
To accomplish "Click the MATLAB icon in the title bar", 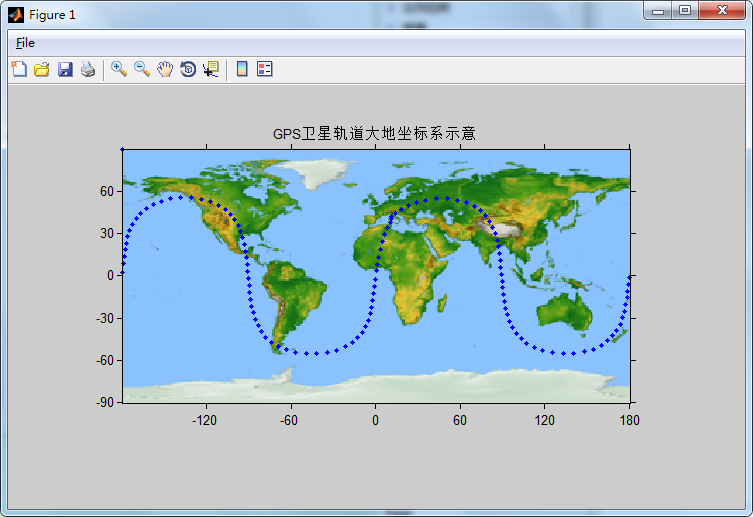I will click(15, 14).
